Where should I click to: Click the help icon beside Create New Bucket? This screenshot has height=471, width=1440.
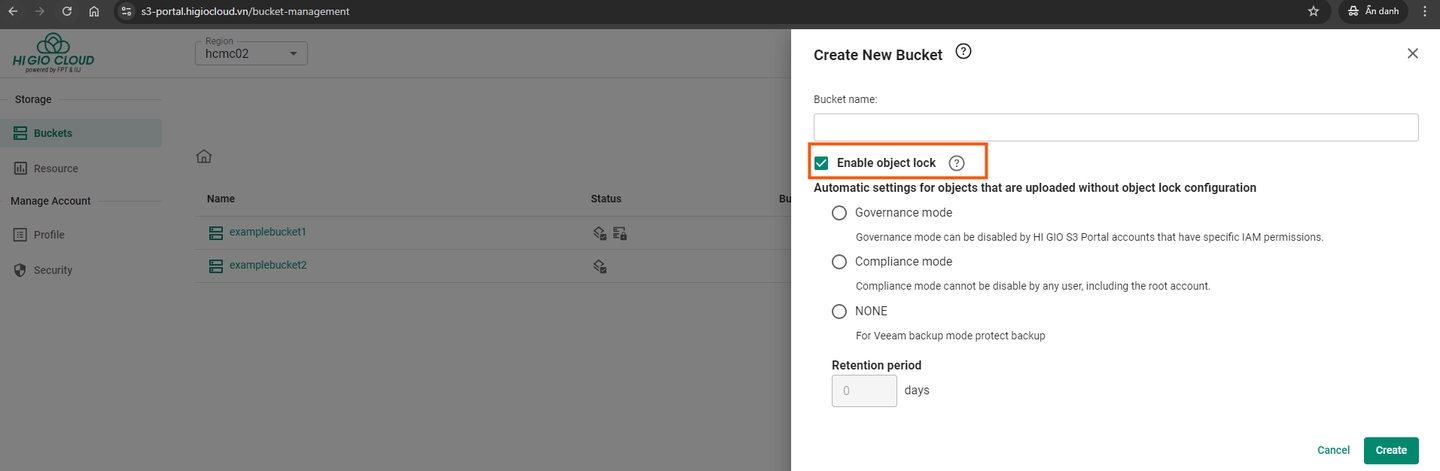(x=963, y=52)
